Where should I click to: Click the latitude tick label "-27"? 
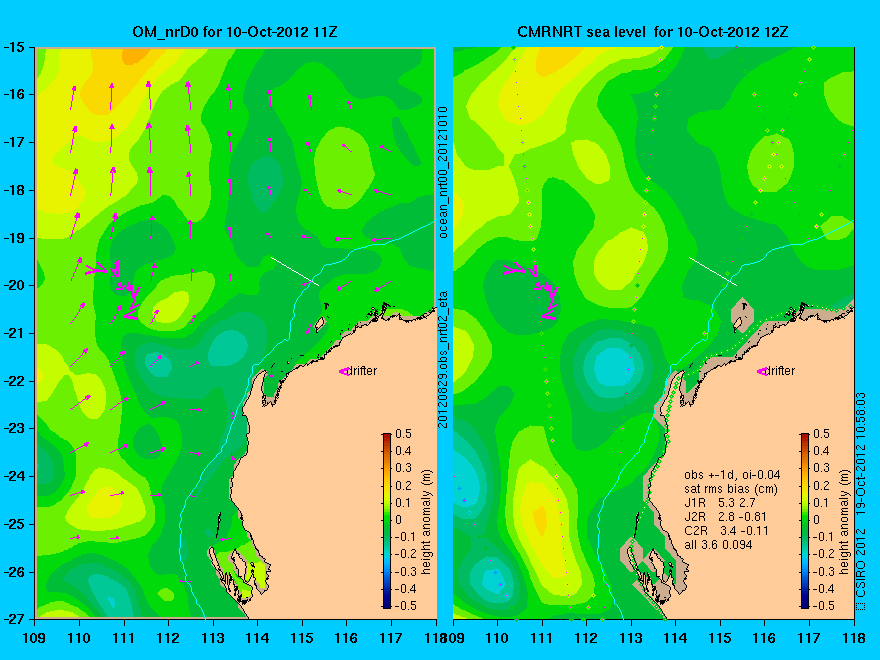pos(14,619)
